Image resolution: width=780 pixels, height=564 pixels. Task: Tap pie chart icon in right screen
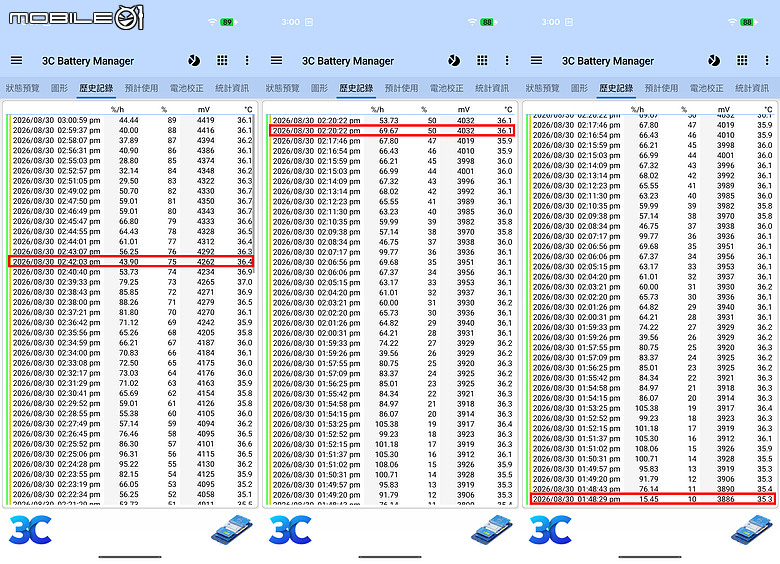pos(714,61)
